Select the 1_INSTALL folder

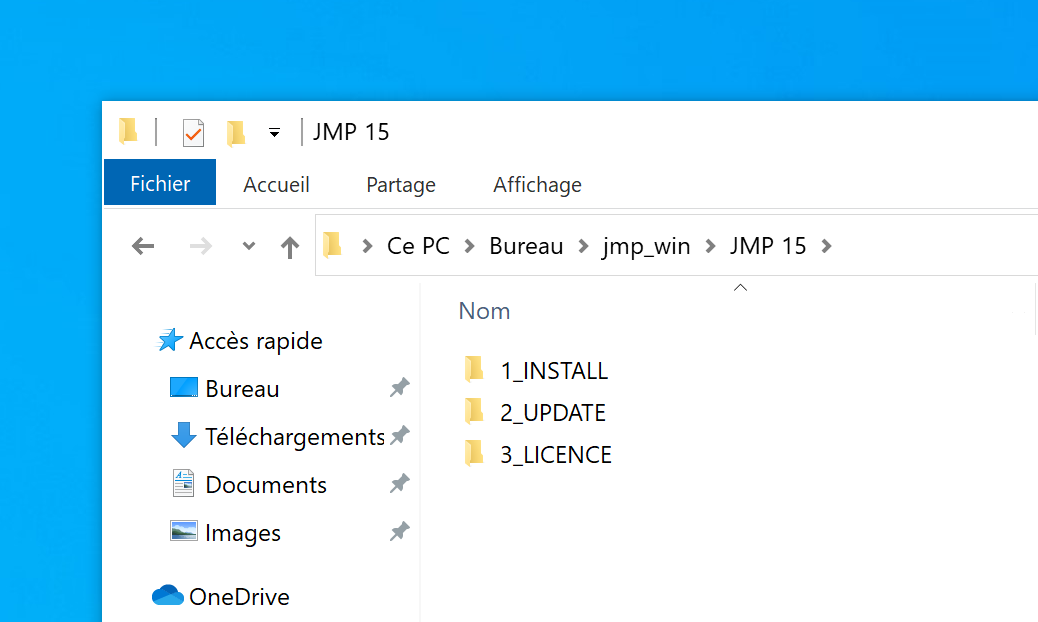[553, 371]
